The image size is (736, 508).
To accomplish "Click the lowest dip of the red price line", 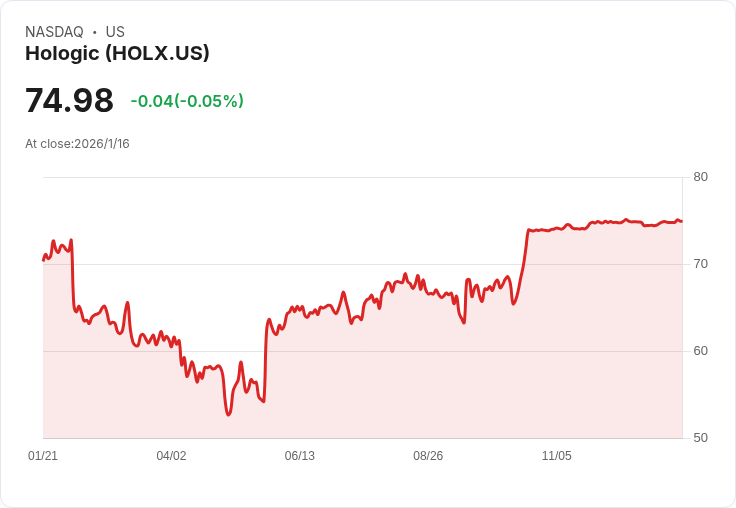I will [228, 414].
